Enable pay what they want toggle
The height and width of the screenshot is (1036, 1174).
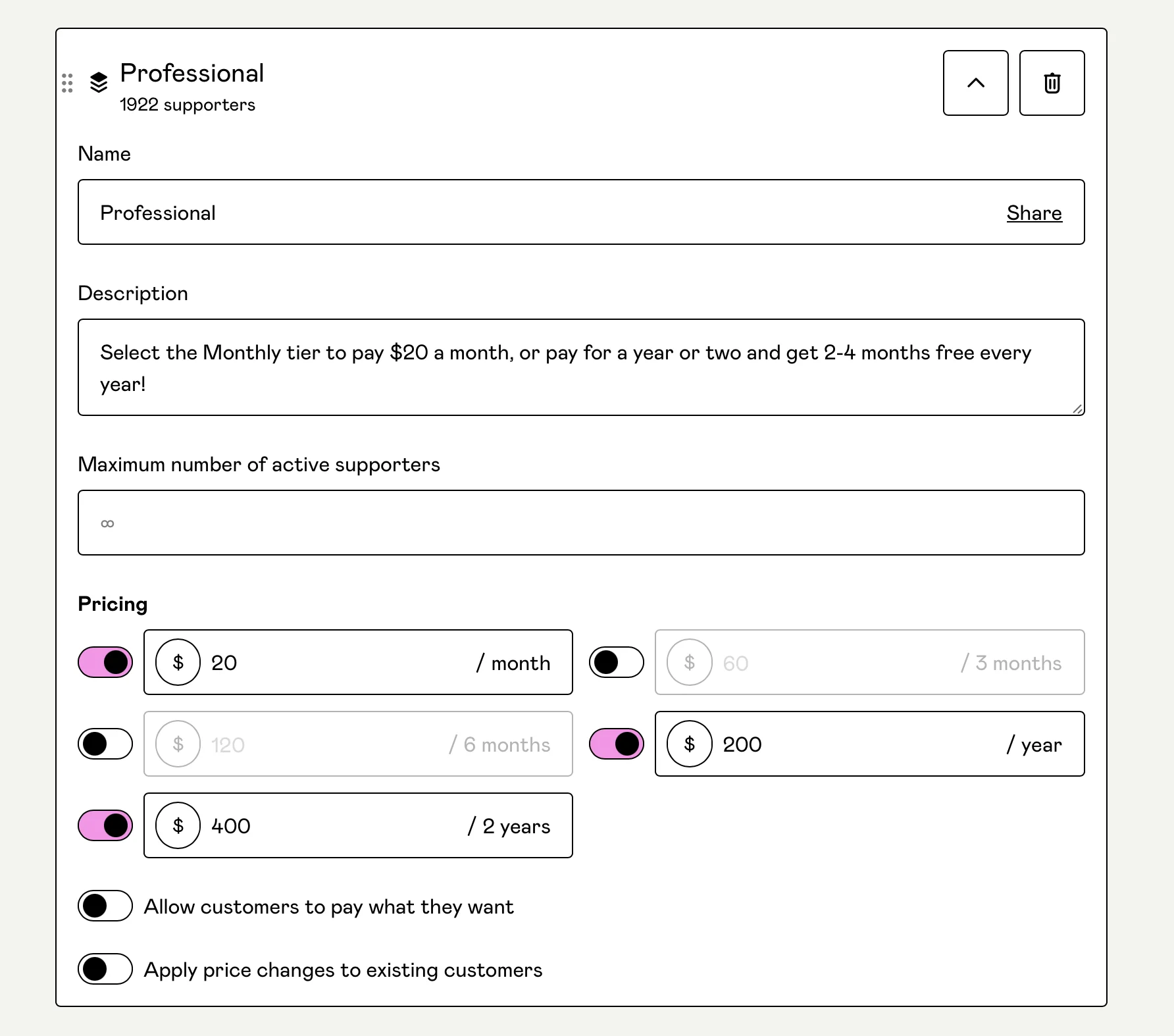[105, 906]
